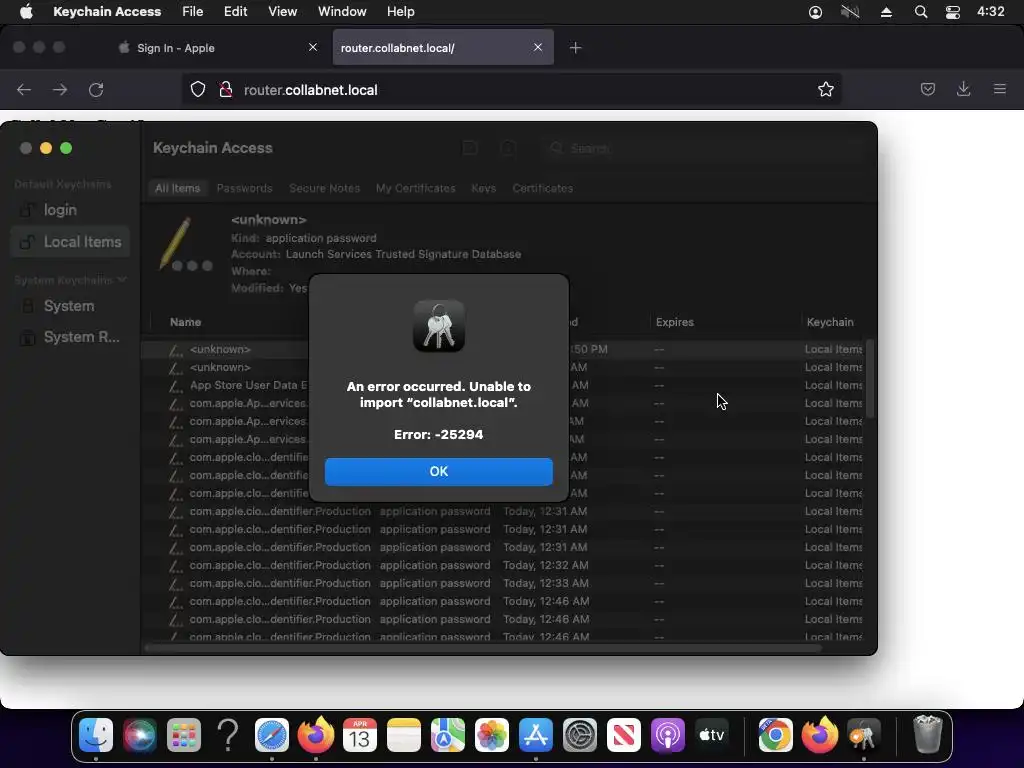
Task: Open the App Store Dock icon
Action: coord(536,736)
